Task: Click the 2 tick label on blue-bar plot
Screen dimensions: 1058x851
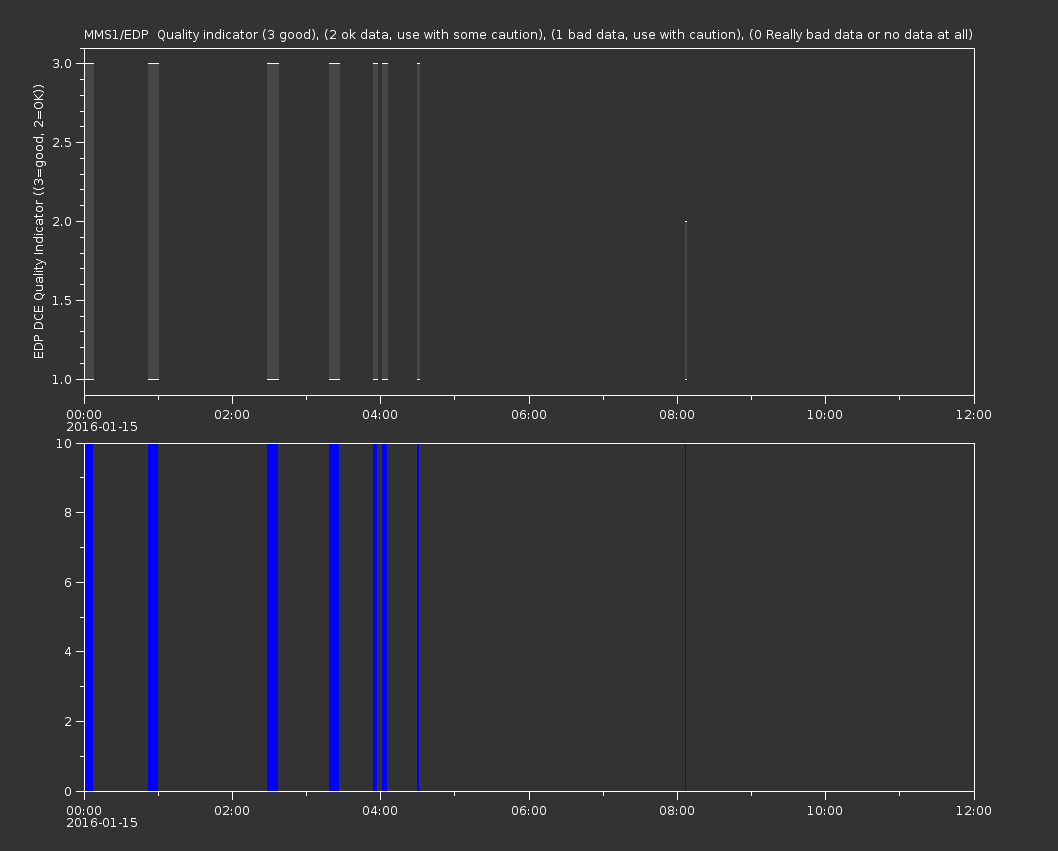Action: 68,721
